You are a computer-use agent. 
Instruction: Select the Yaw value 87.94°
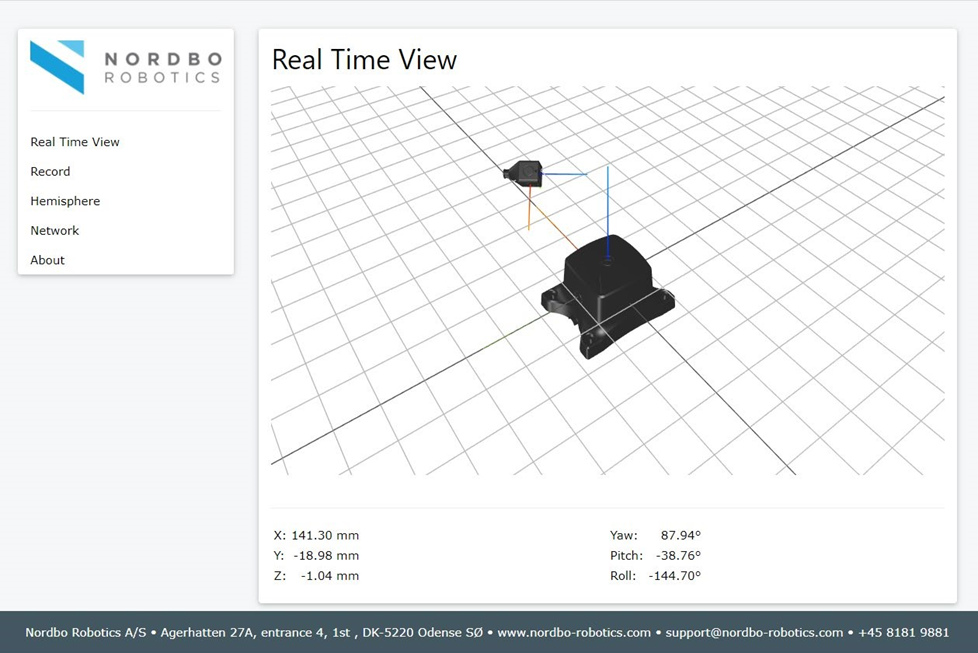[680, 535]
